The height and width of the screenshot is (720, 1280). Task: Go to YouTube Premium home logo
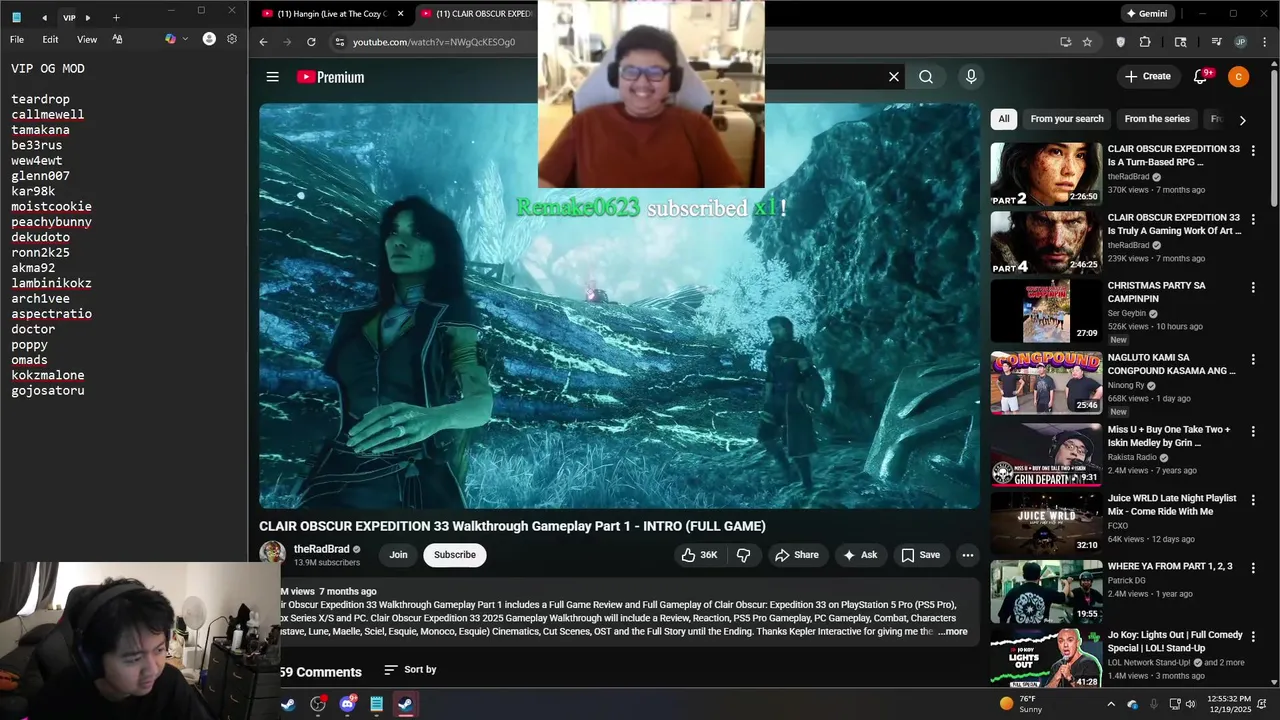[x=331, y=77]
